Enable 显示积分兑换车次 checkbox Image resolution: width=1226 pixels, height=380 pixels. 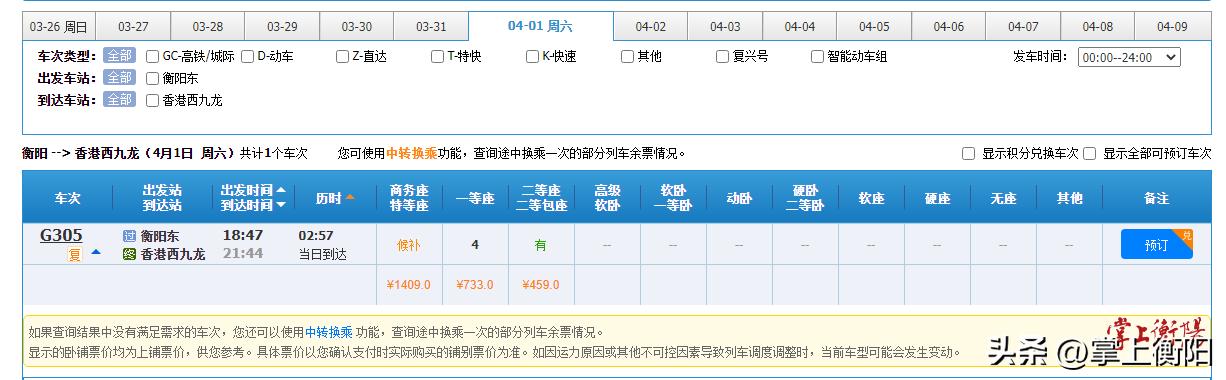click(968, 154)
